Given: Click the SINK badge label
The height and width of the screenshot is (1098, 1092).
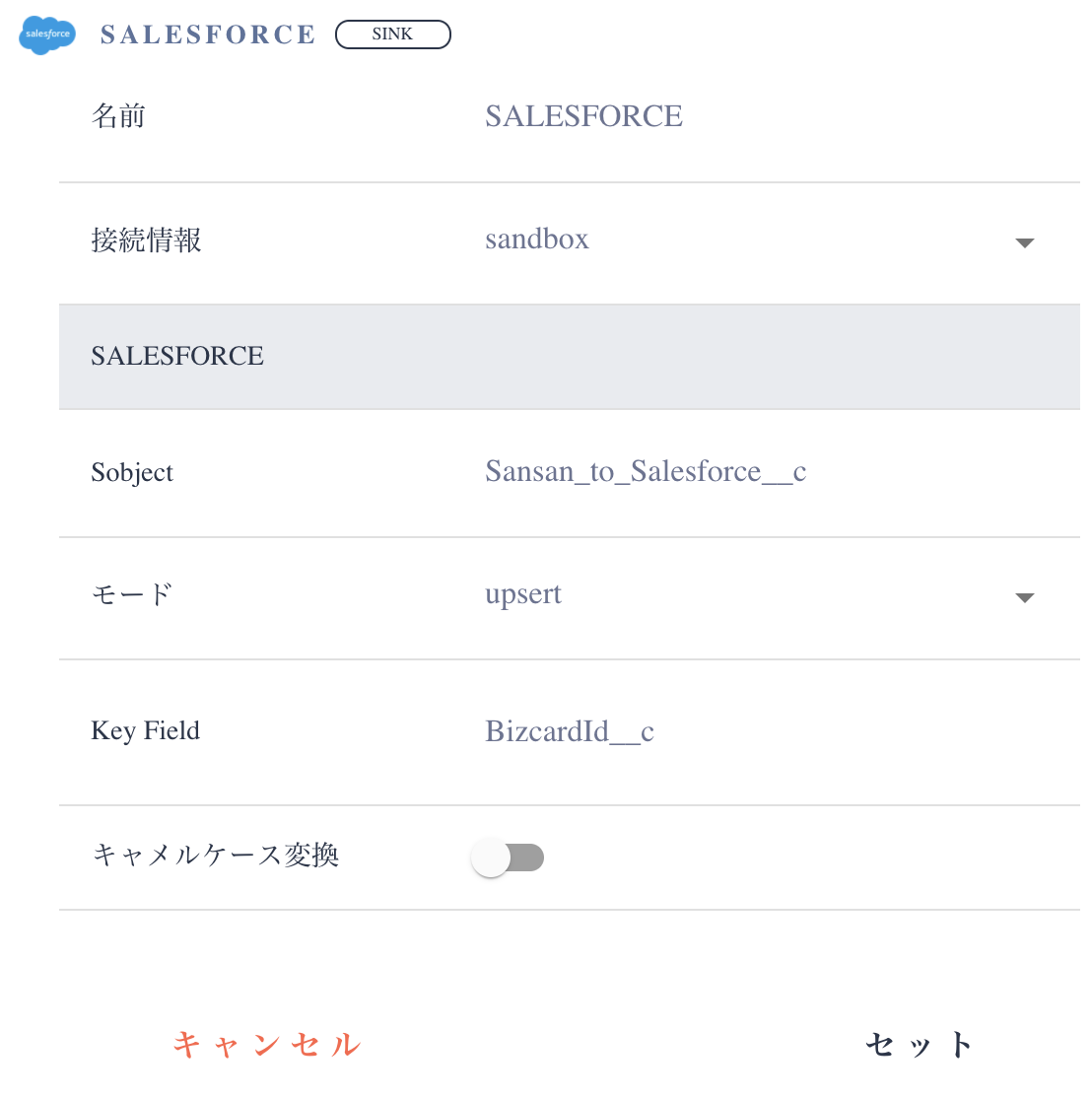Looking at the screenshot, I should pos(392,34).
